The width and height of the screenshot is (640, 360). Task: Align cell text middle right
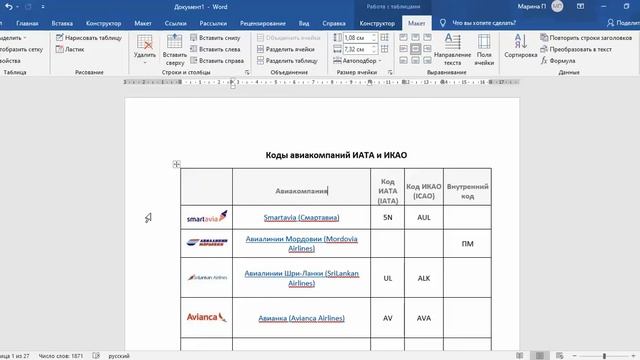(x=427, y=49)
